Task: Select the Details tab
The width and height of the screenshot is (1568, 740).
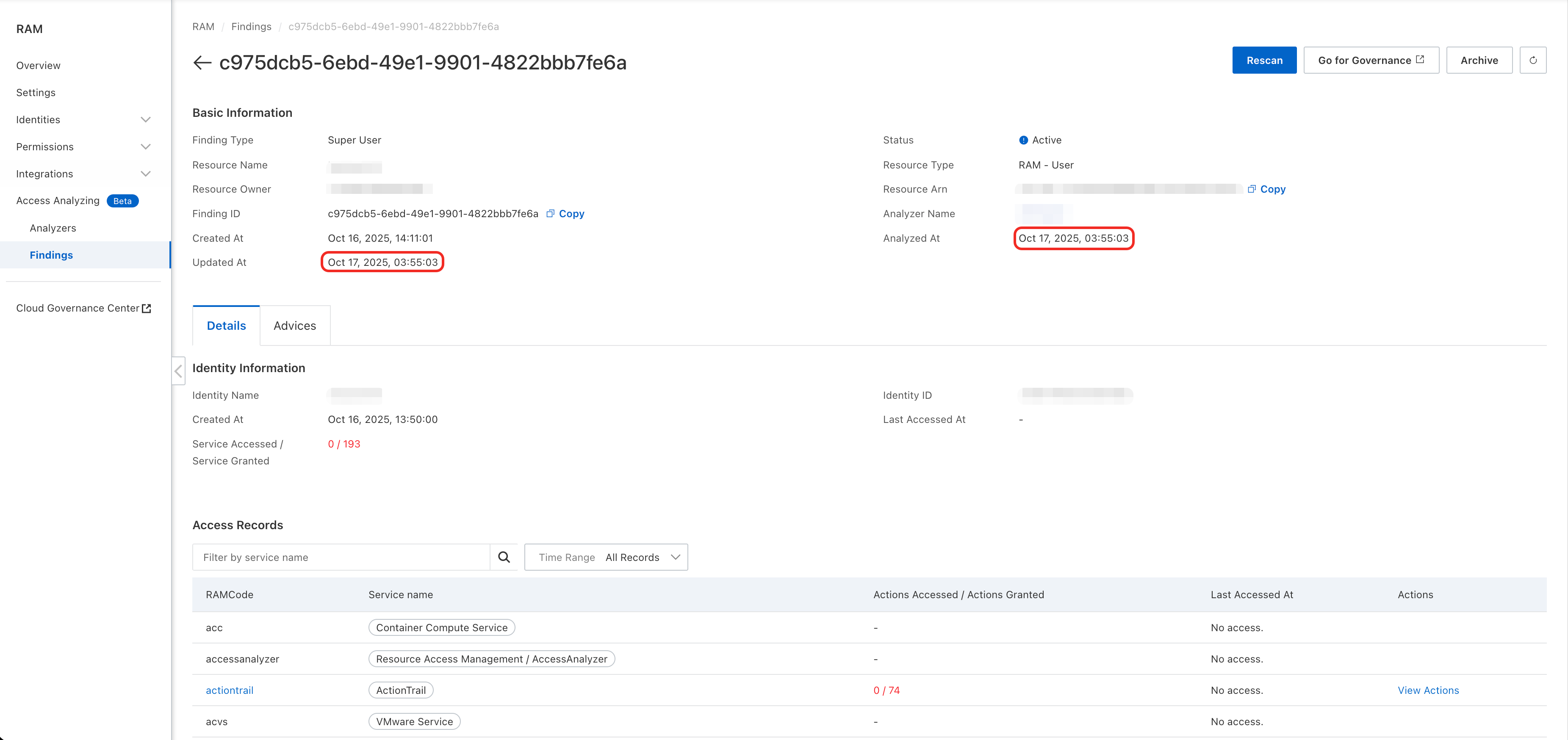Action: tap(226, 326)
